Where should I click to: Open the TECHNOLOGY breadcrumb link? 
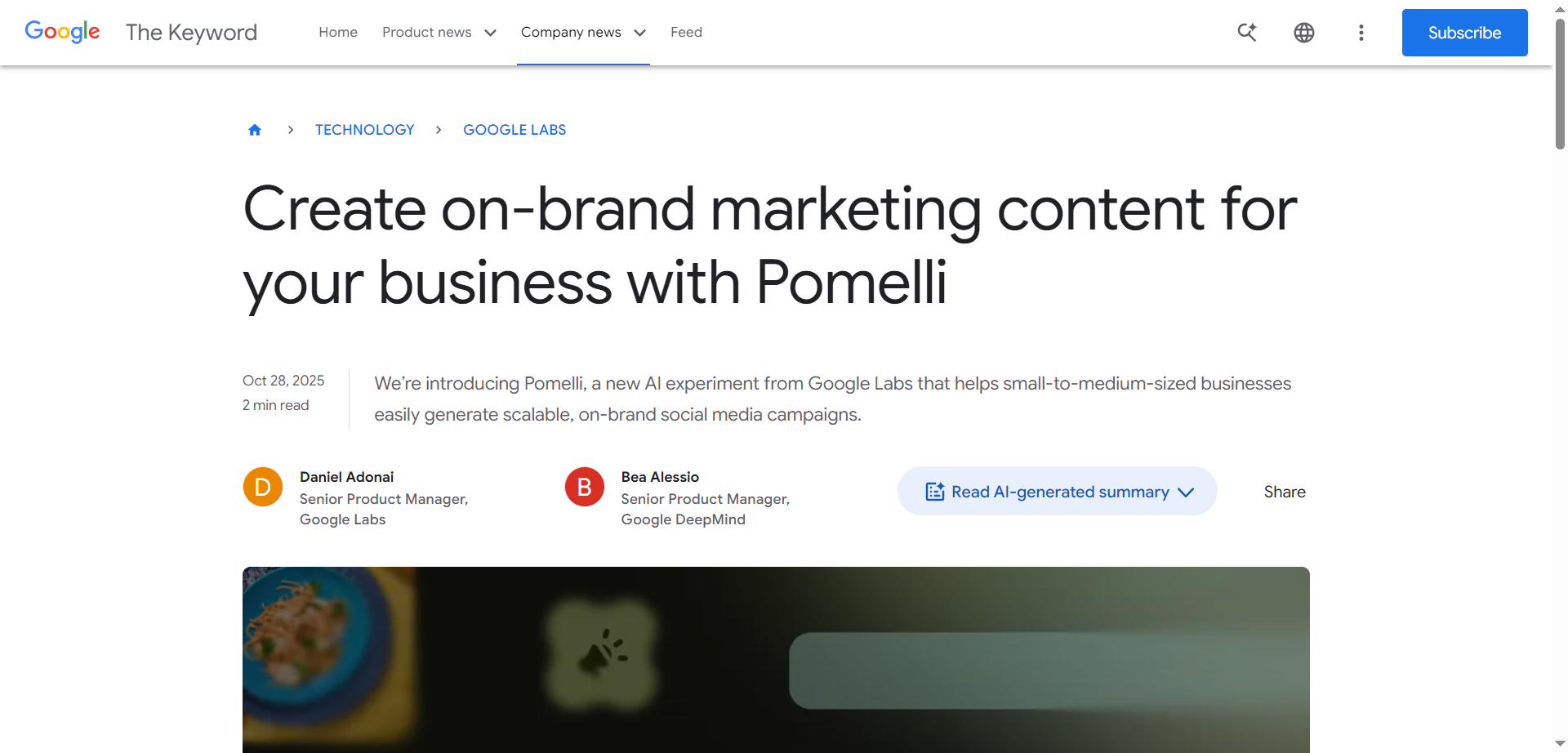tap(364, 129)
